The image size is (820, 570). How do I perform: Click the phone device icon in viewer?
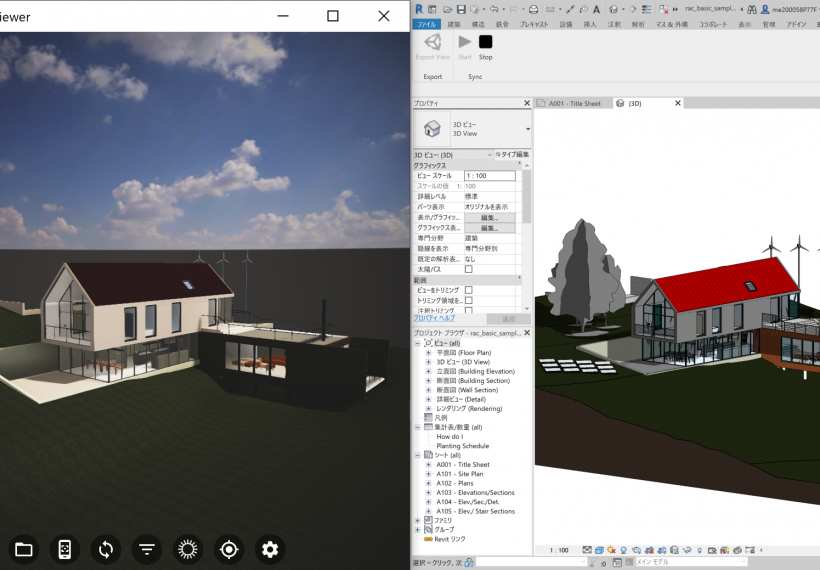pos(64,549)
